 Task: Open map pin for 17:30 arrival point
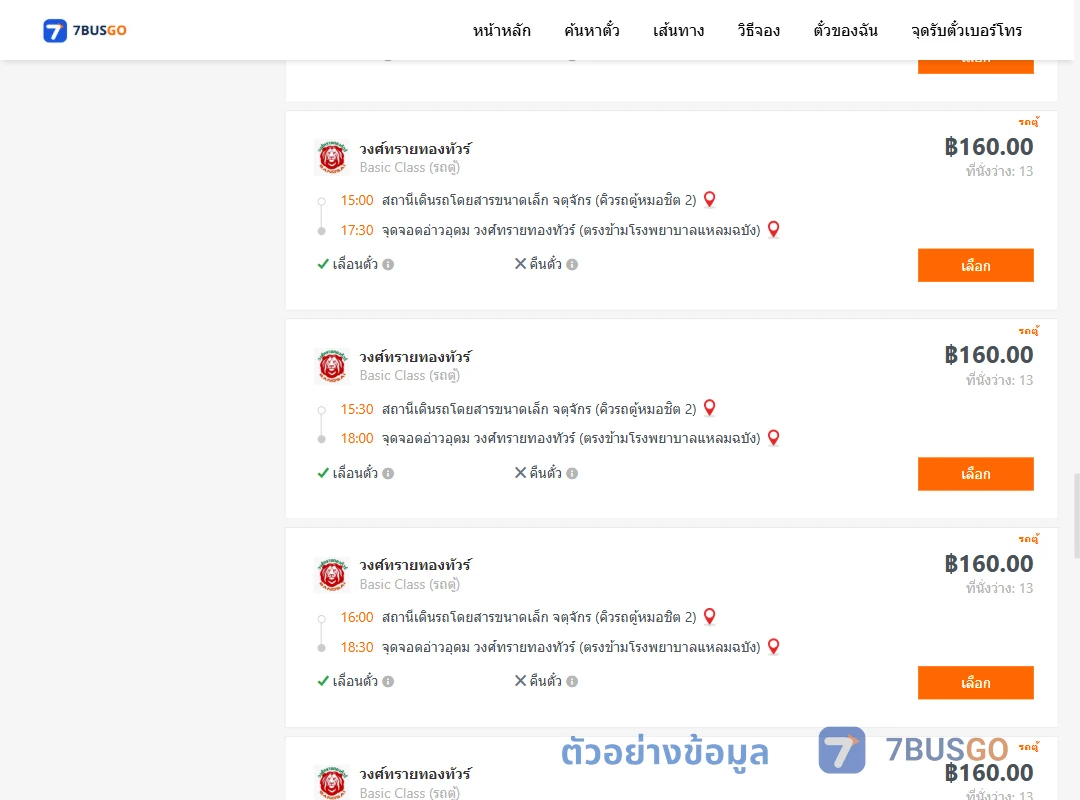tap(773, 229)
